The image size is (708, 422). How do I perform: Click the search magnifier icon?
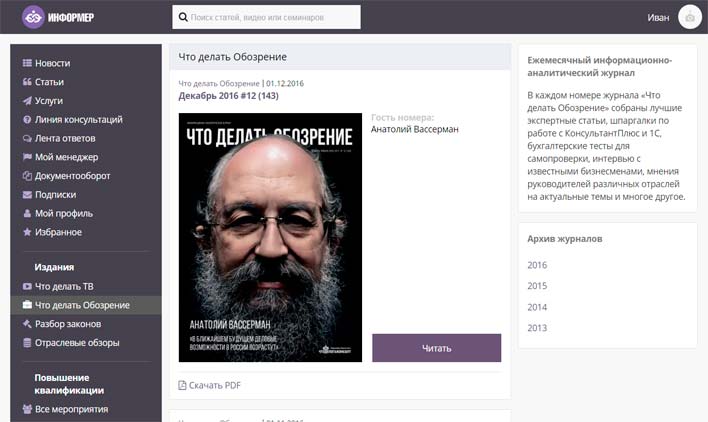[183, 17]
